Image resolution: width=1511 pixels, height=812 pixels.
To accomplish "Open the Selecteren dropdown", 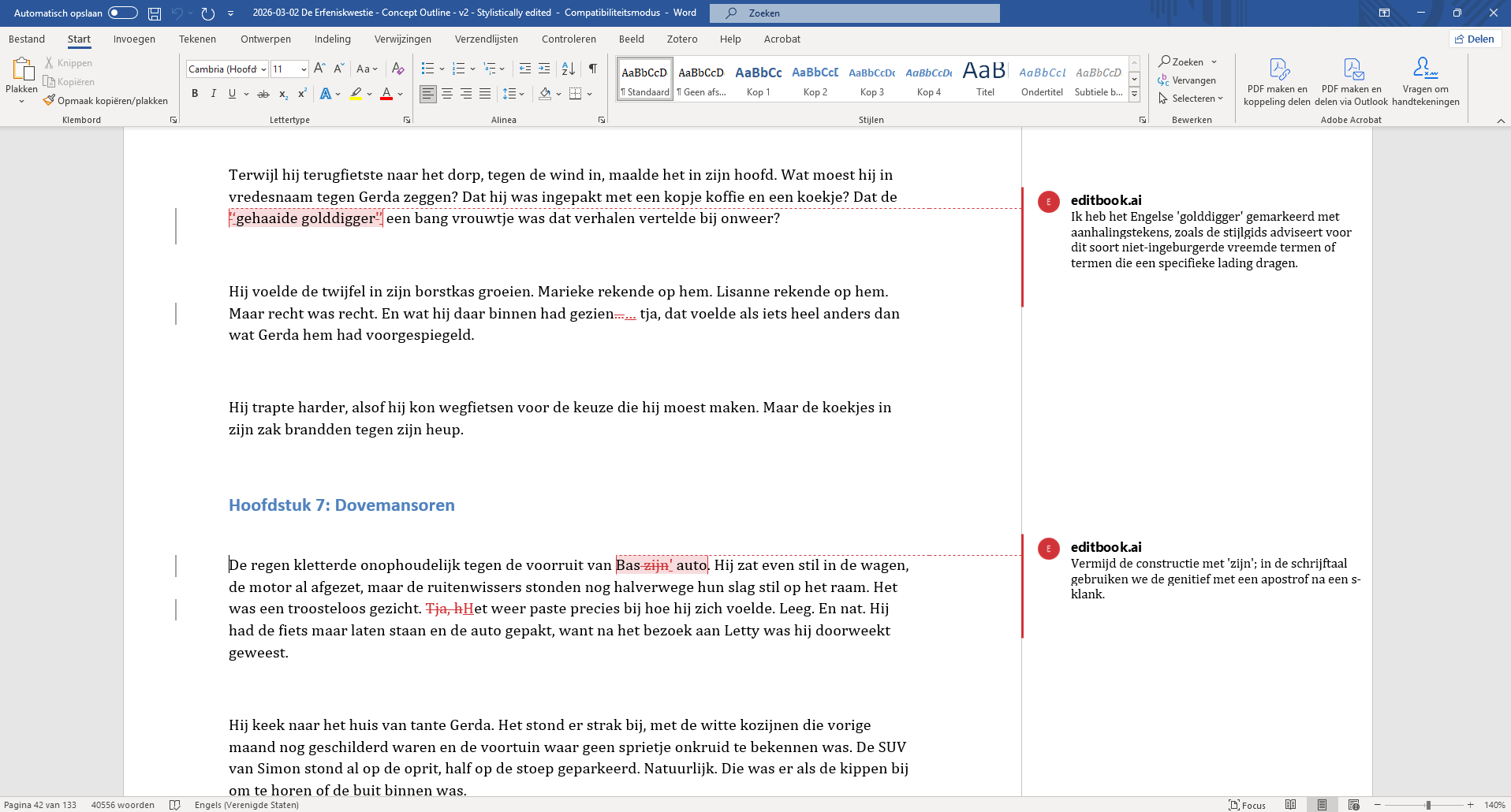I will coord(1191,99).
